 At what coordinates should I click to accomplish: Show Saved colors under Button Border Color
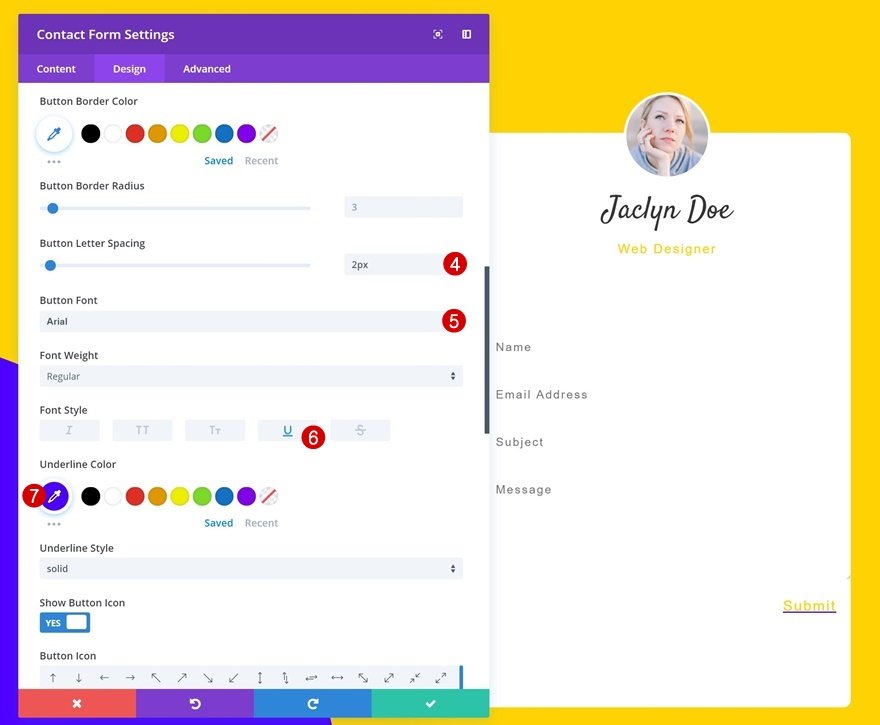218,160
